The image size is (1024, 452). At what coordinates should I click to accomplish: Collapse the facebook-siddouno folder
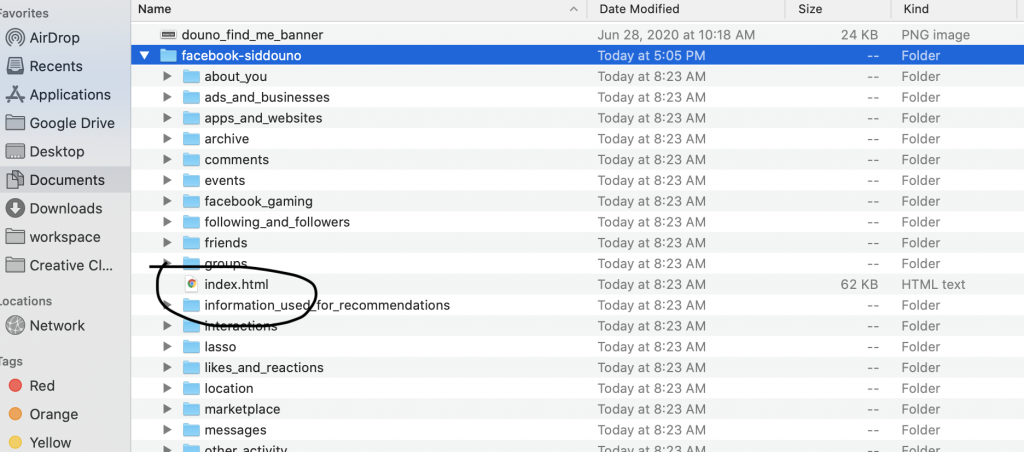click(x=144, y=56)
